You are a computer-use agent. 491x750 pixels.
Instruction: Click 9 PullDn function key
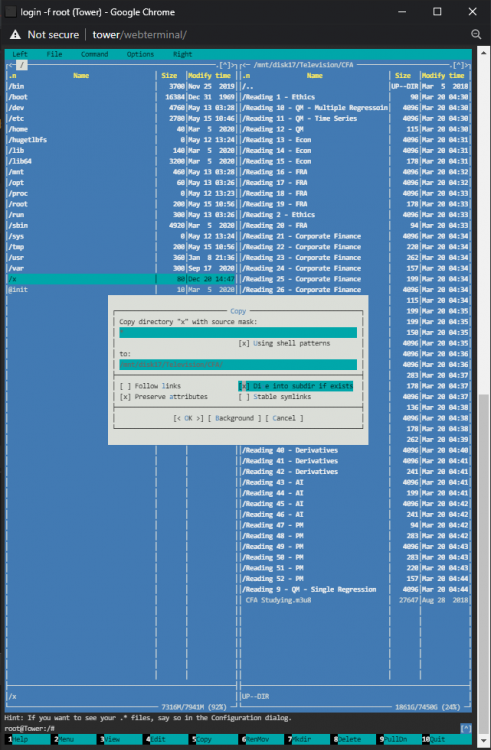pyautogui.click(x=400, y=739)
